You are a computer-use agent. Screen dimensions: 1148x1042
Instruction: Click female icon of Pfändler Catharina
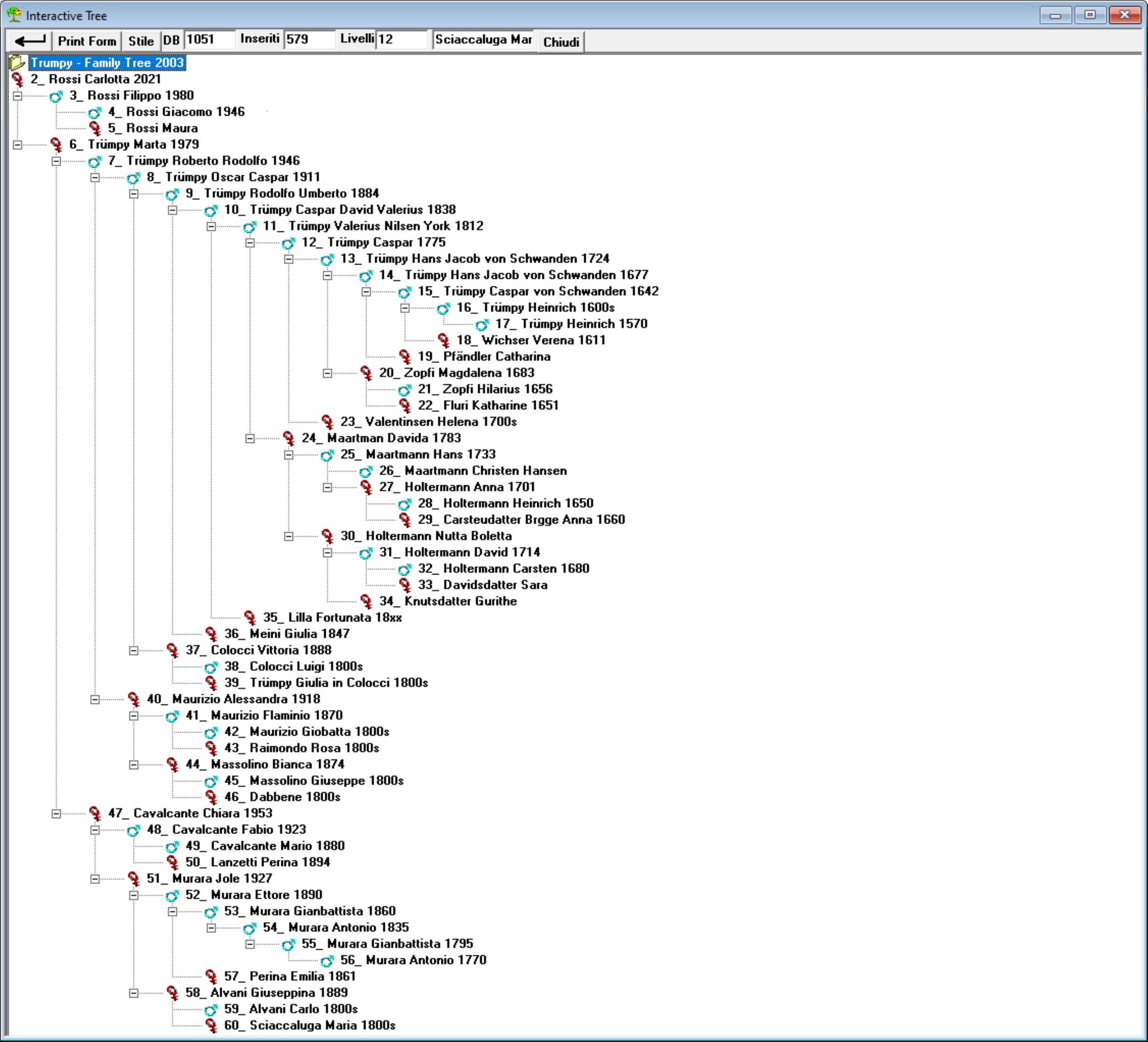405,357
